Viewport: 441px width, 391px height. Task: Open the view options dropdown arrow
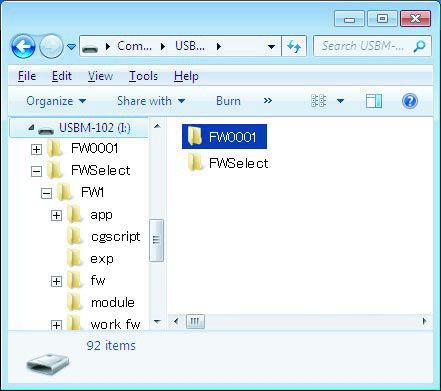[x=340, y=101]
